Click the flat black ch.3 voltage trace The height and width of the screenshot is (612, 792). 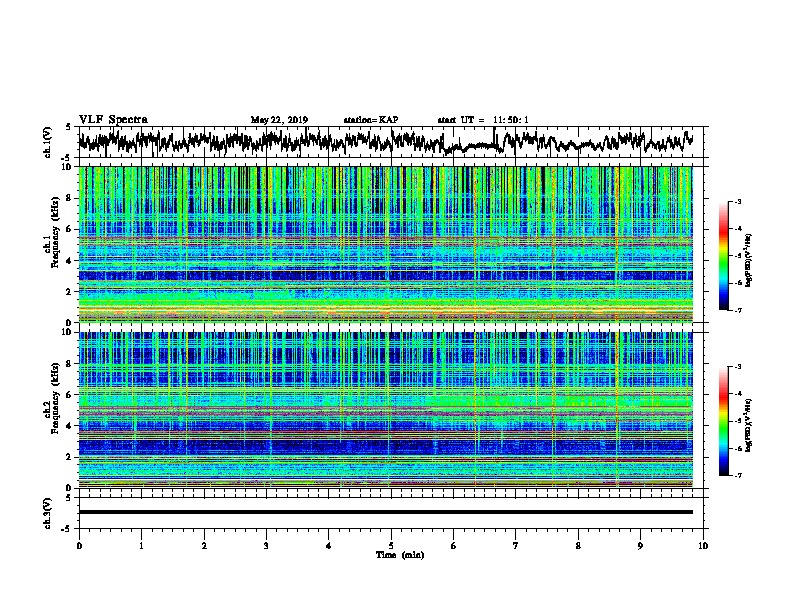click(x=385, y=512)
